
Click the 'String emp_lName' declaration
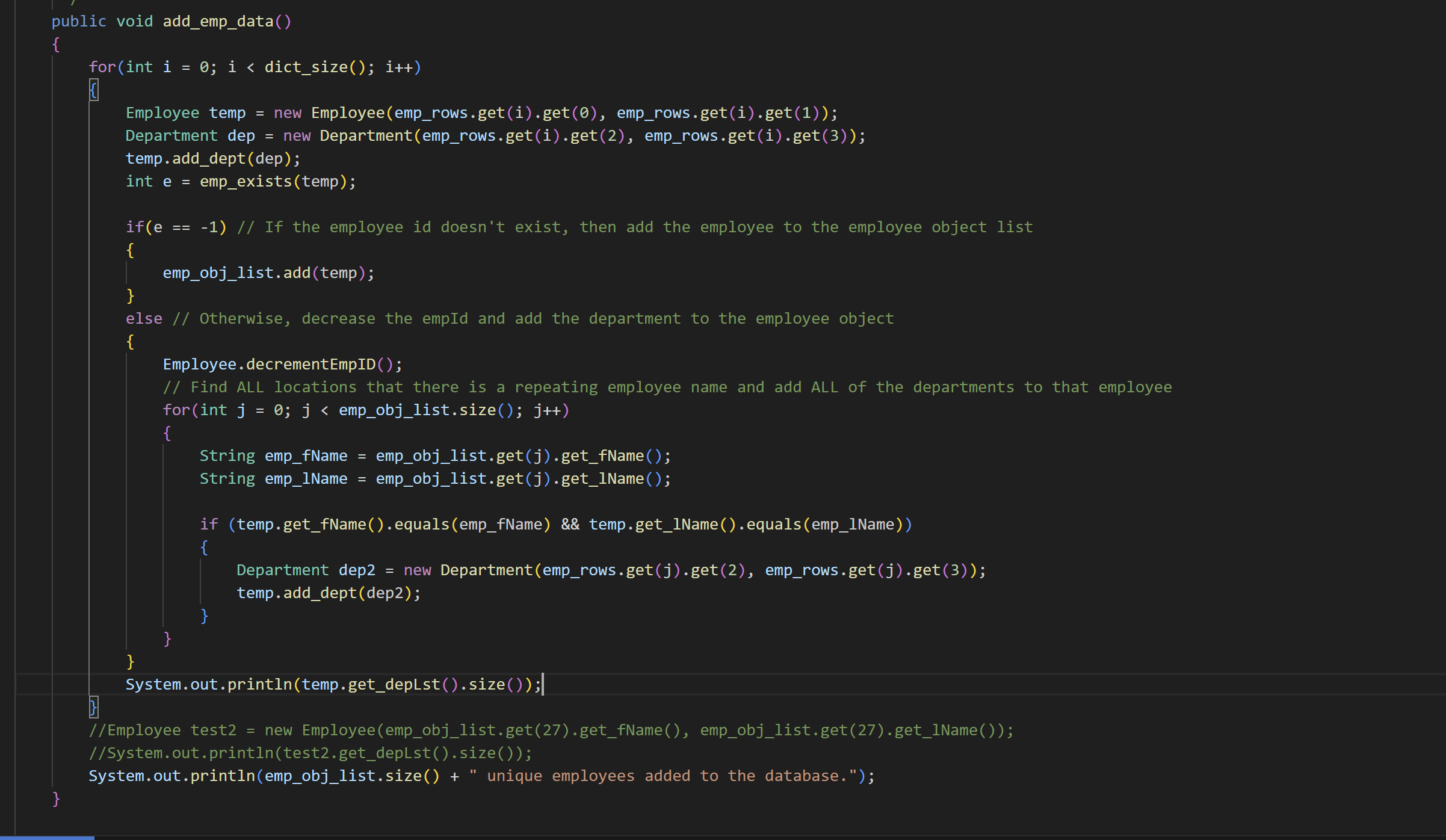(x=273, y=479)
